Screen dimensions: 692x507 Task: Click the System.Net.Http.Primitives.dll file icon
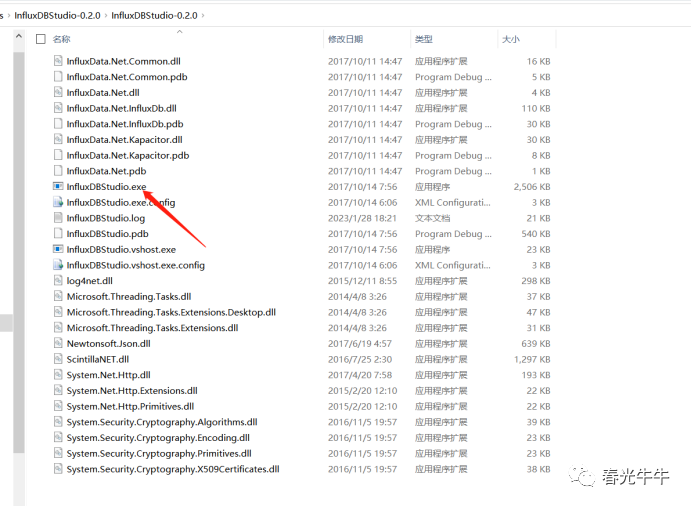(x=58, y=406)
